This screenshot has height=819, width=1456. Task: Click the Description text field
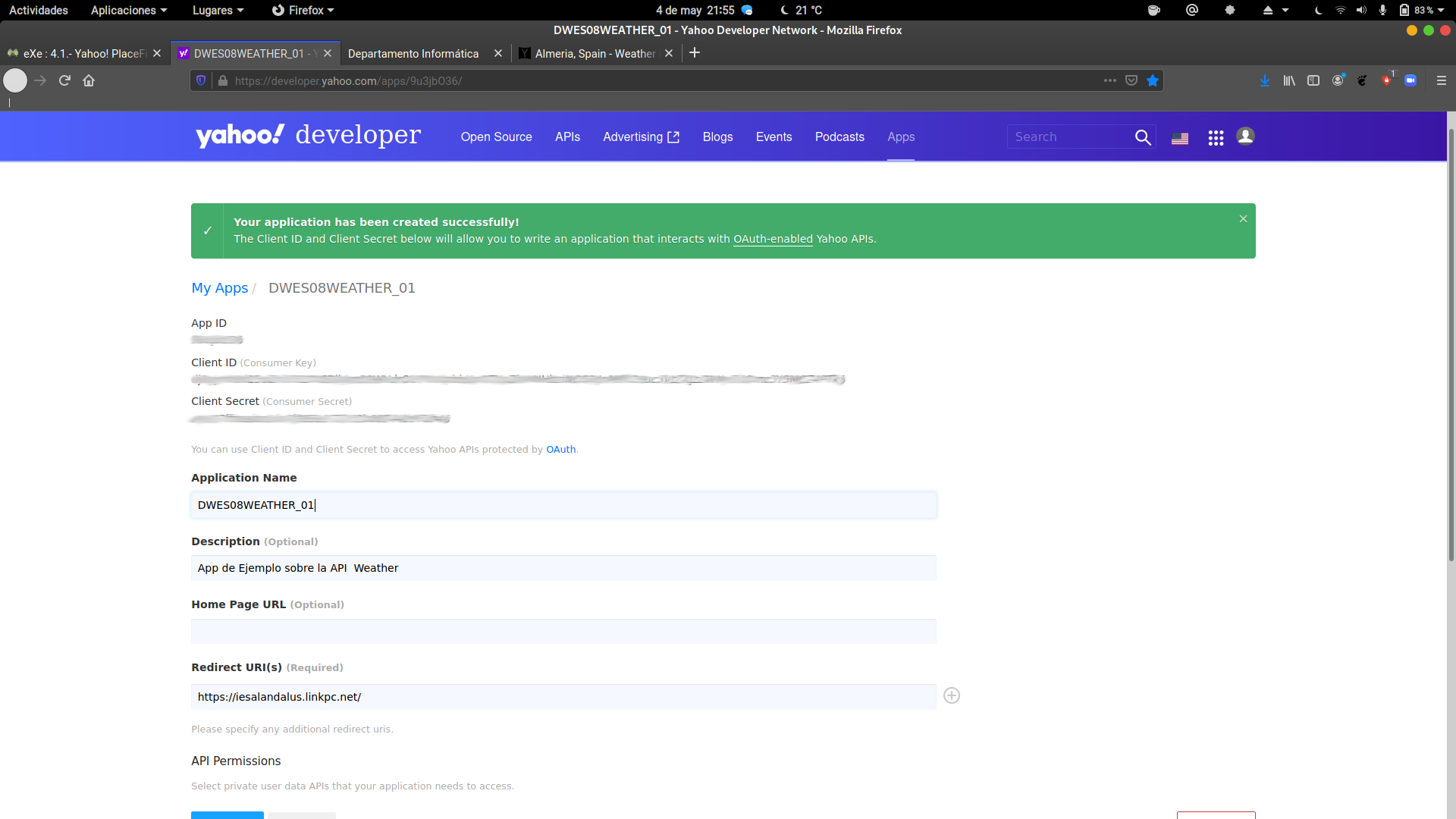tap(563, 568)
